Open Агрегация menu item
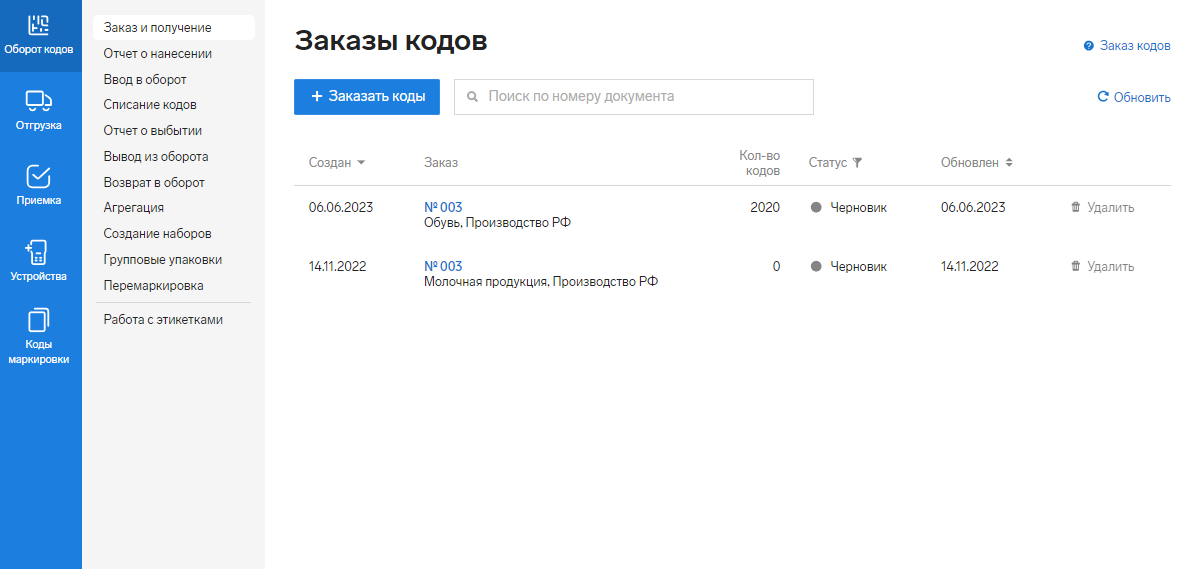This screenshot has height=569, width=1196. coord(133,207)
